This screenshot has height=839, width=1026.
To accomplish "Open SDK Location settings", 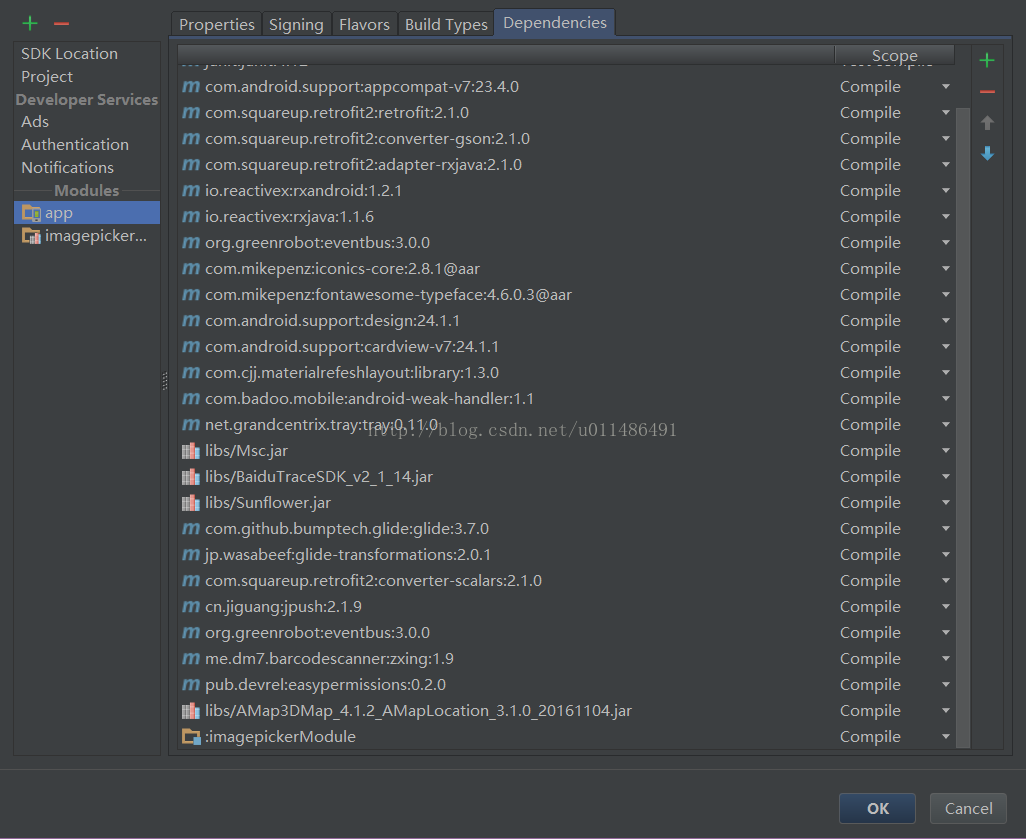I will (x=69, y=54).
